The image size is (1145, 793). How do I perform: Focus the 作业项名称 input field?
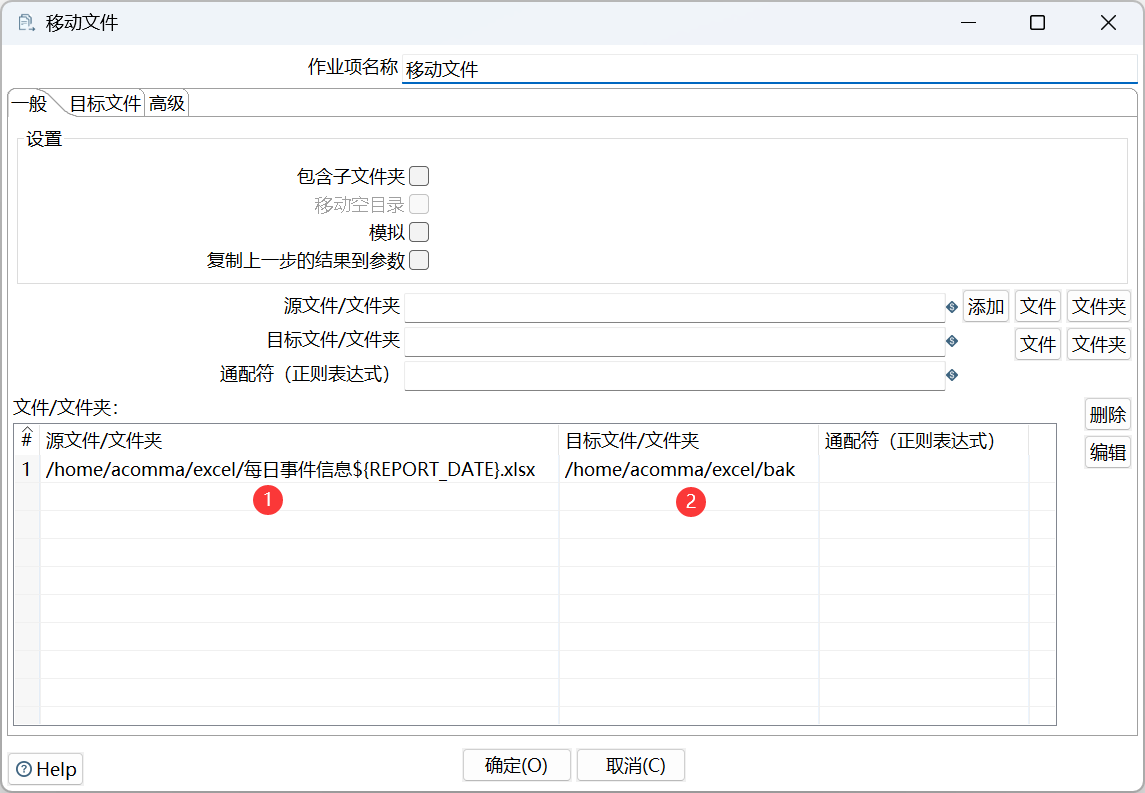(x=770, y=69)
